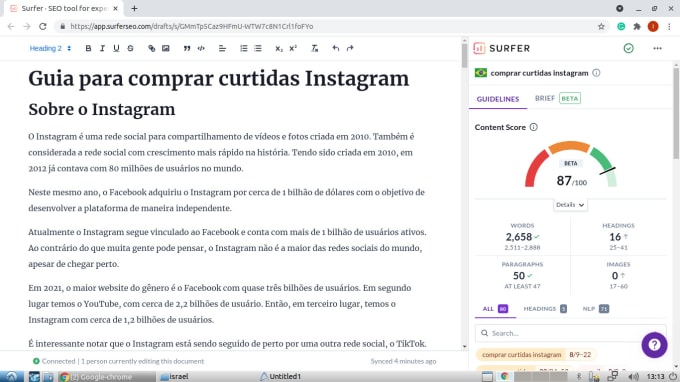Open the network icon in system tray
The width and height of the screenshot is (680, 382).
pyautogui.click(x=613, y=376)
